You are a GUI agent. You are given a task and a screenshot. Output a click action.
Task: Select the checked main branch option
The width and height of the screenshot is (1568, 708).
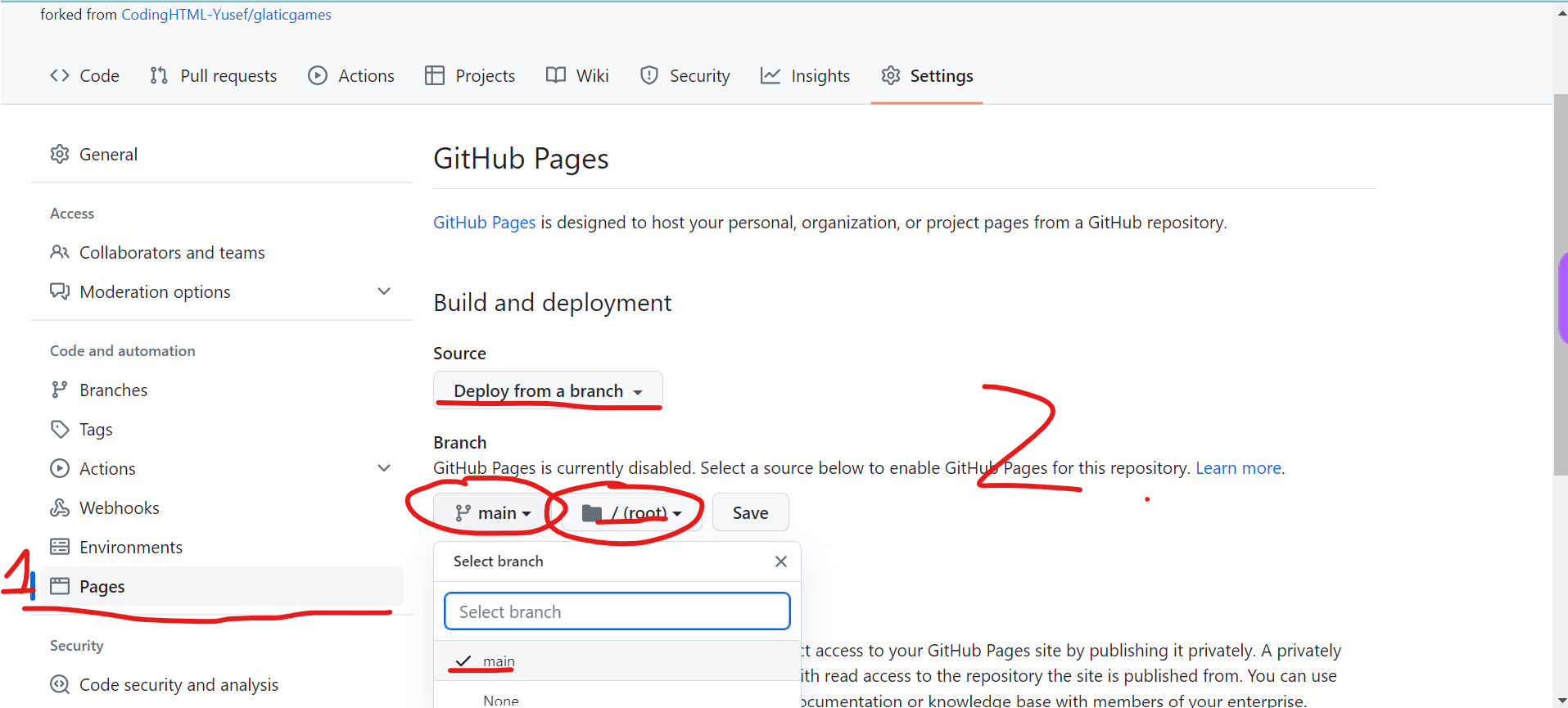498,661
